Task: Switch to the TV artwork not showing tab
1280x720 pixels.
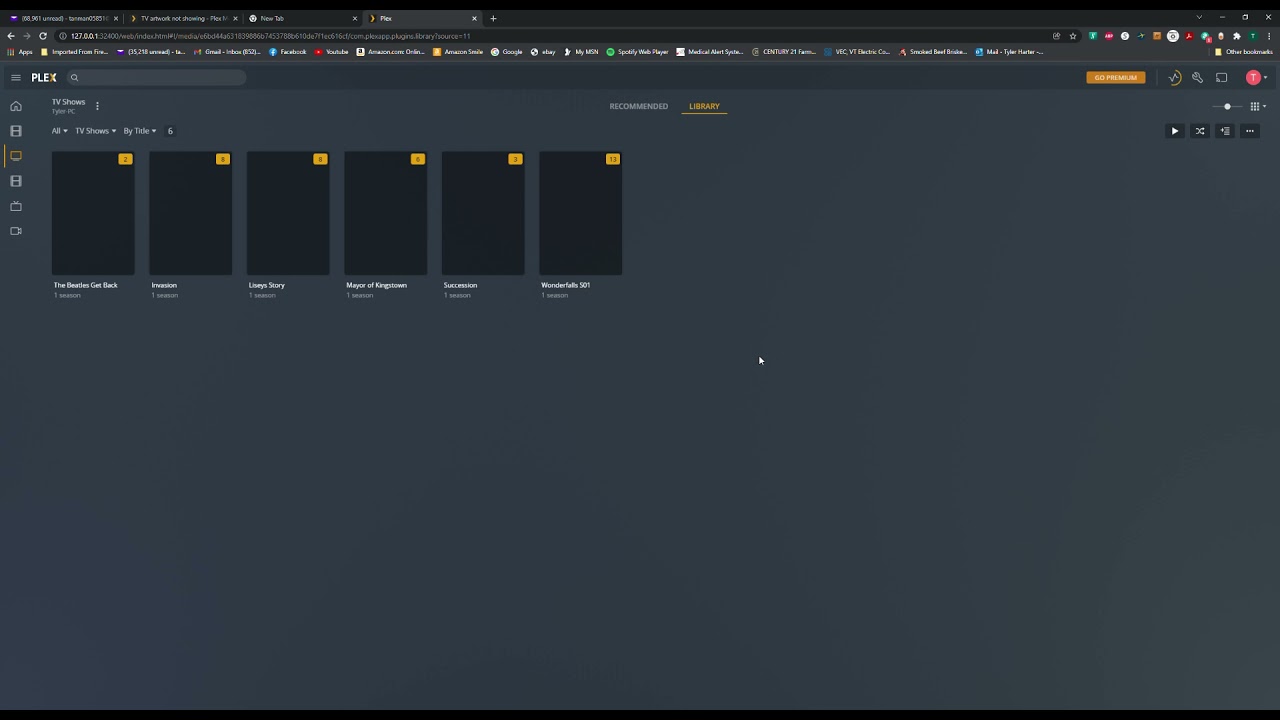Action: [x=183, y=18]
